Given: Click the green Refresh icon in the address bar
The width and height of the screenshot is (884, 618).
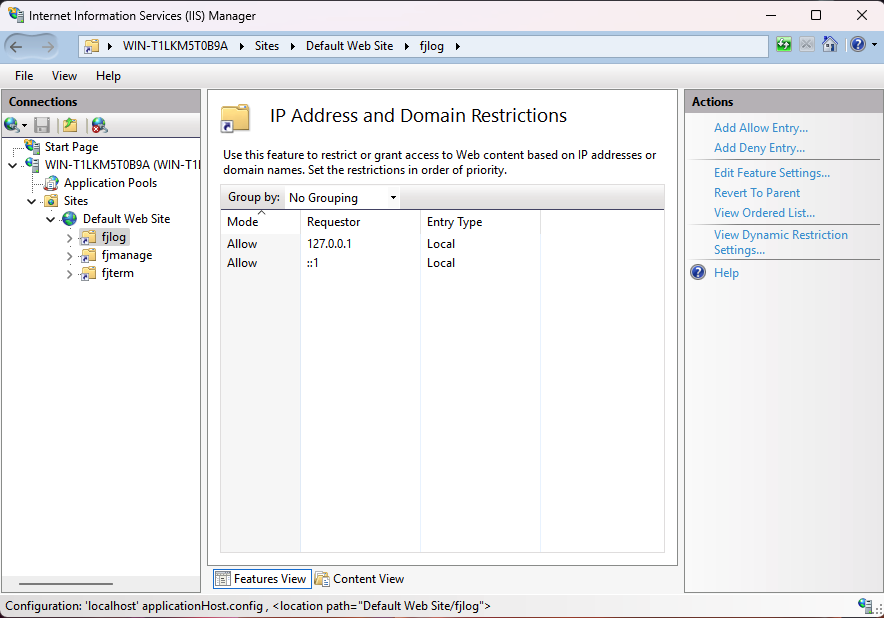Looking at the screenshot, I should pyautogui.click(x=784, y=44).
